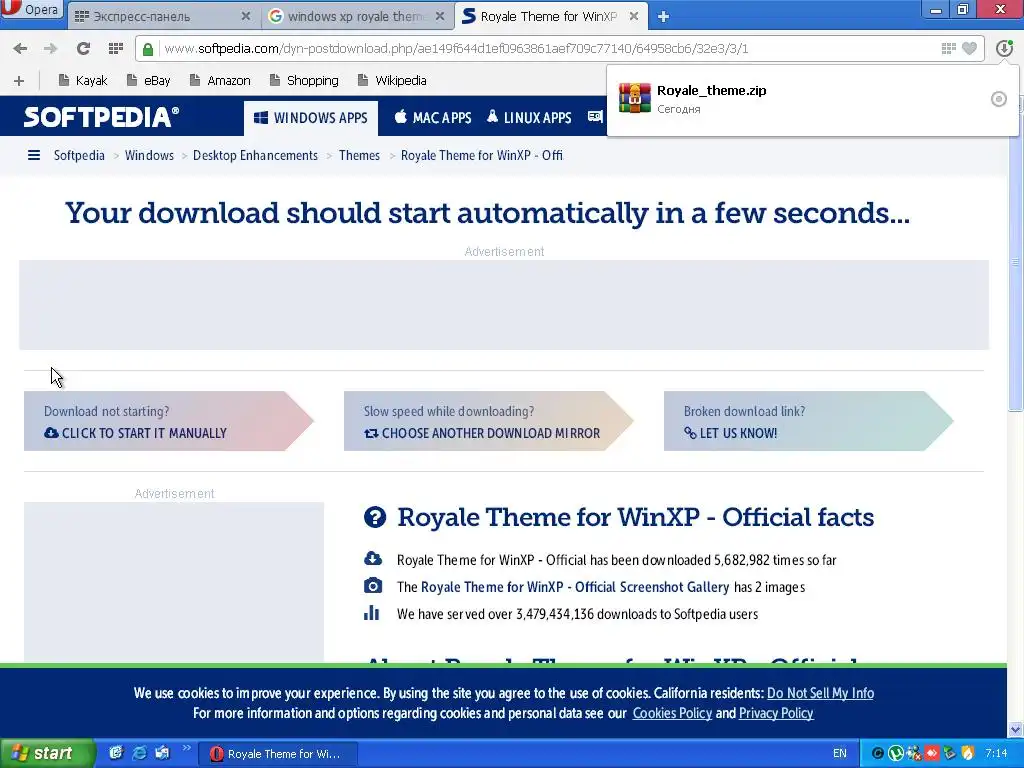
Task: Open the Cookies Policy link
Action: [x=672, y=713]
